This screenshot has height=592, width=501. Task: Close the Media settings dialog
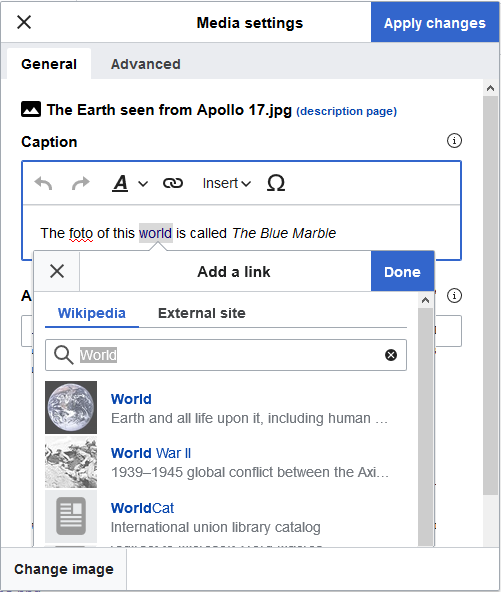(24, 22)
